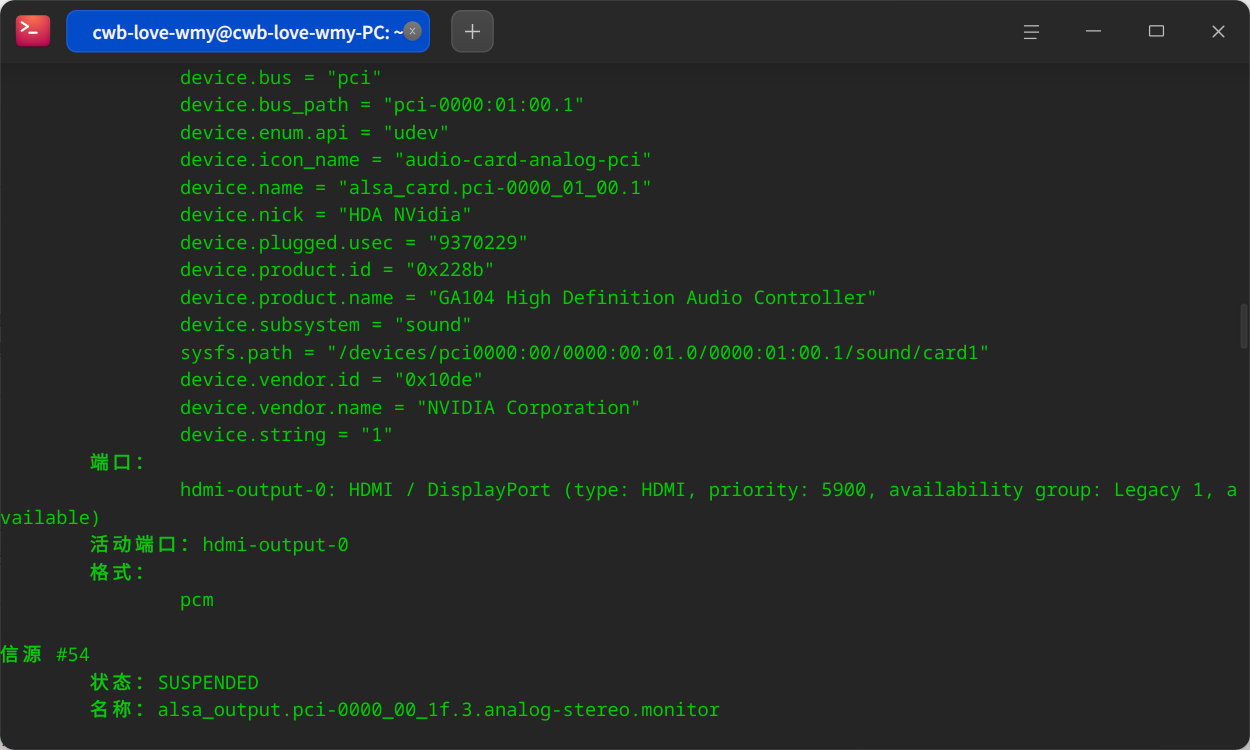Maximize the terminal window
The width and height of the screenshot is (1250, 750).
coord(1156,31)
